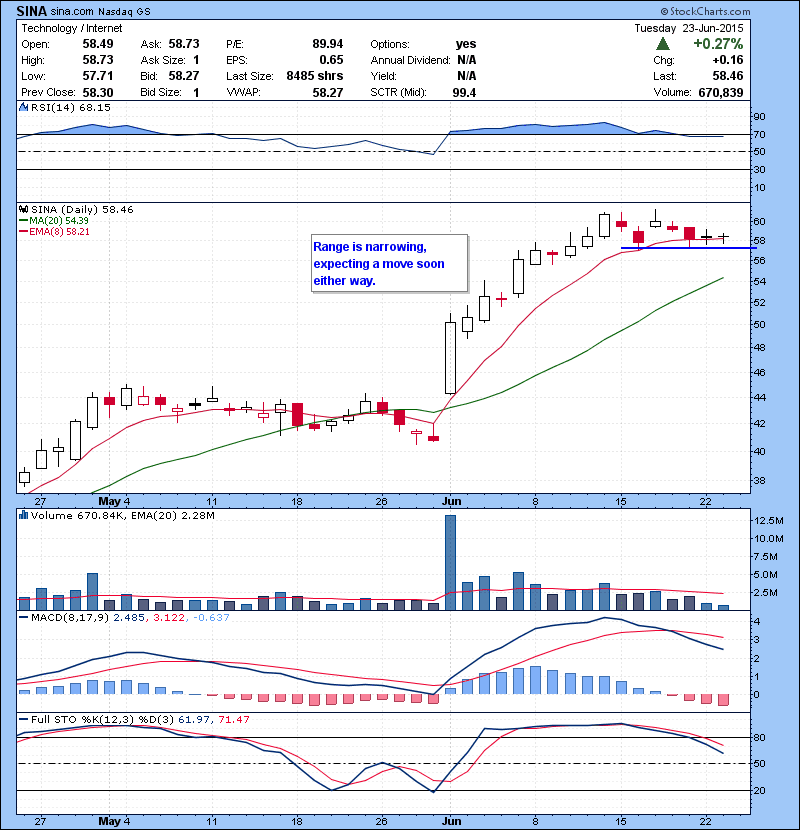Click the +0.27% percent change
Viewport: 800px width, 830px height.
coord(718,43)
